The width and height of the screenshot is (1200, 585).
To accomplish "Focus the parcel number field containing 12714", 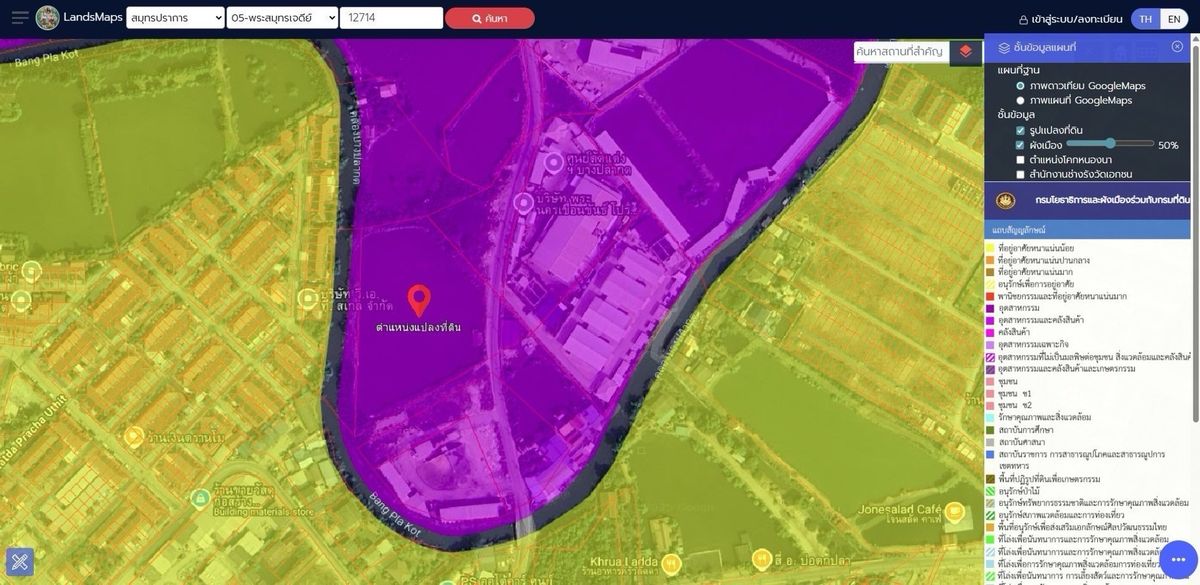I will tap(391, 18).
